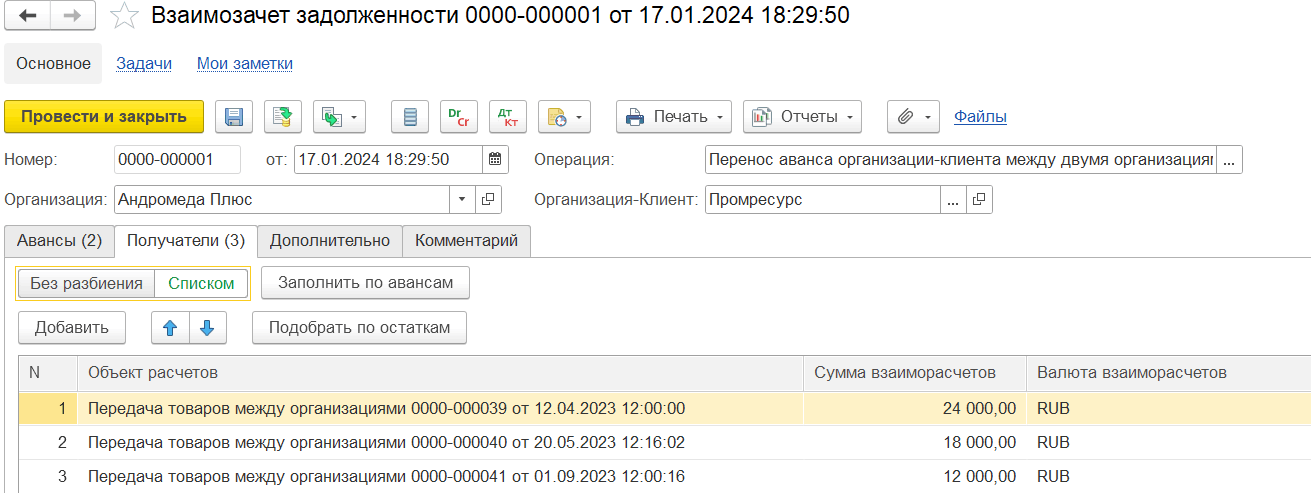Toggle the 'Без разбиения' mode

[x=86, y=283]
